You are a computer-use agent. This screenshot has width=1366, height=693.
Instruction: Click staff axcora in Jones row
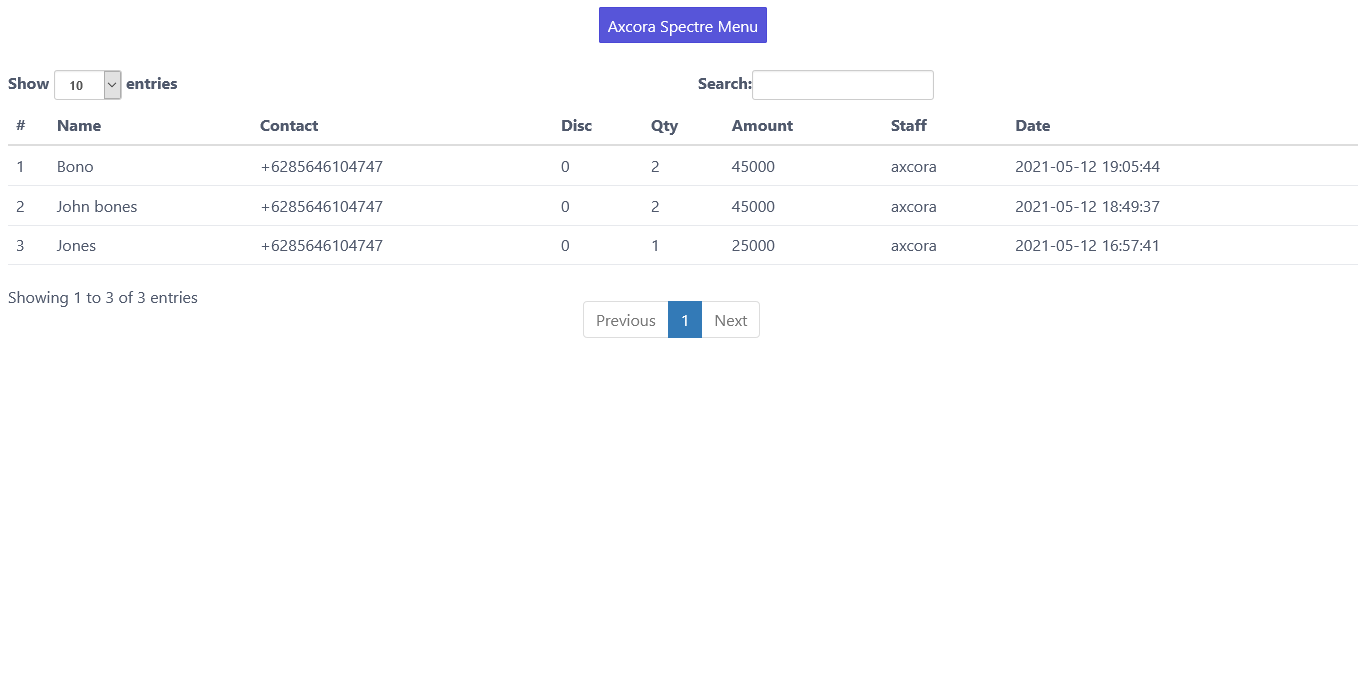pos(914,246)
